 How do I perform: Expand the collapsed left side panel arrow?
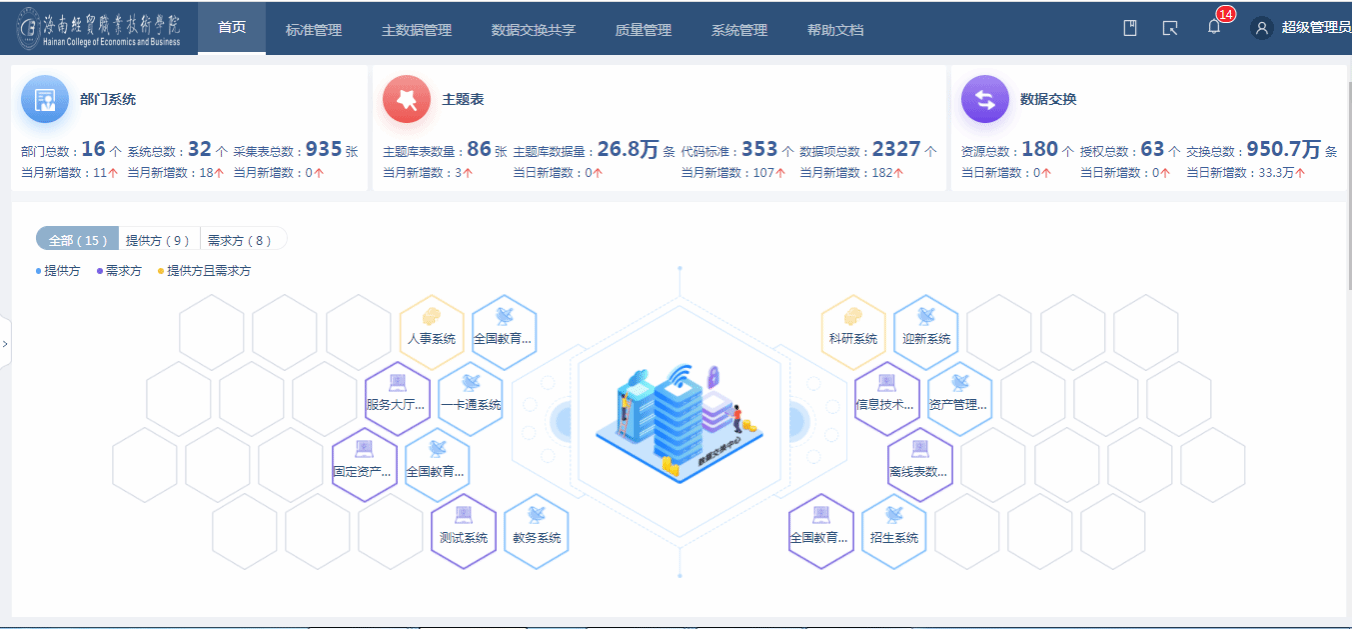pos(5,343)
